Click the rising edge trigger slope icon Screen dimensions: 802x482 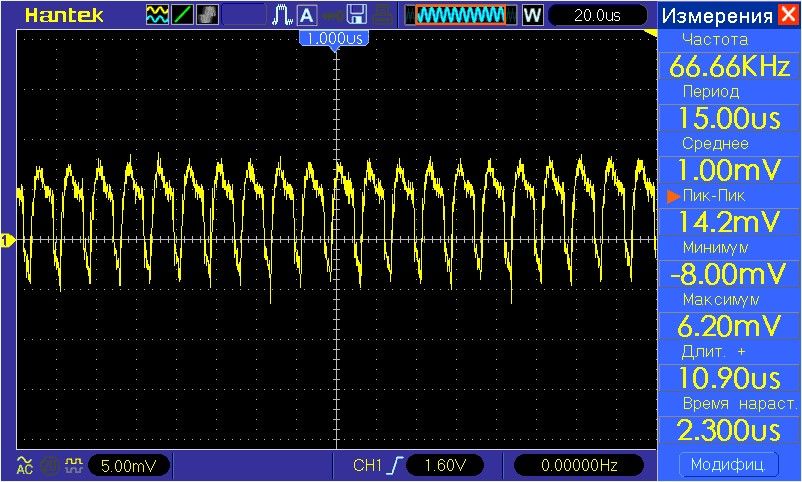(x=395, y=466)
